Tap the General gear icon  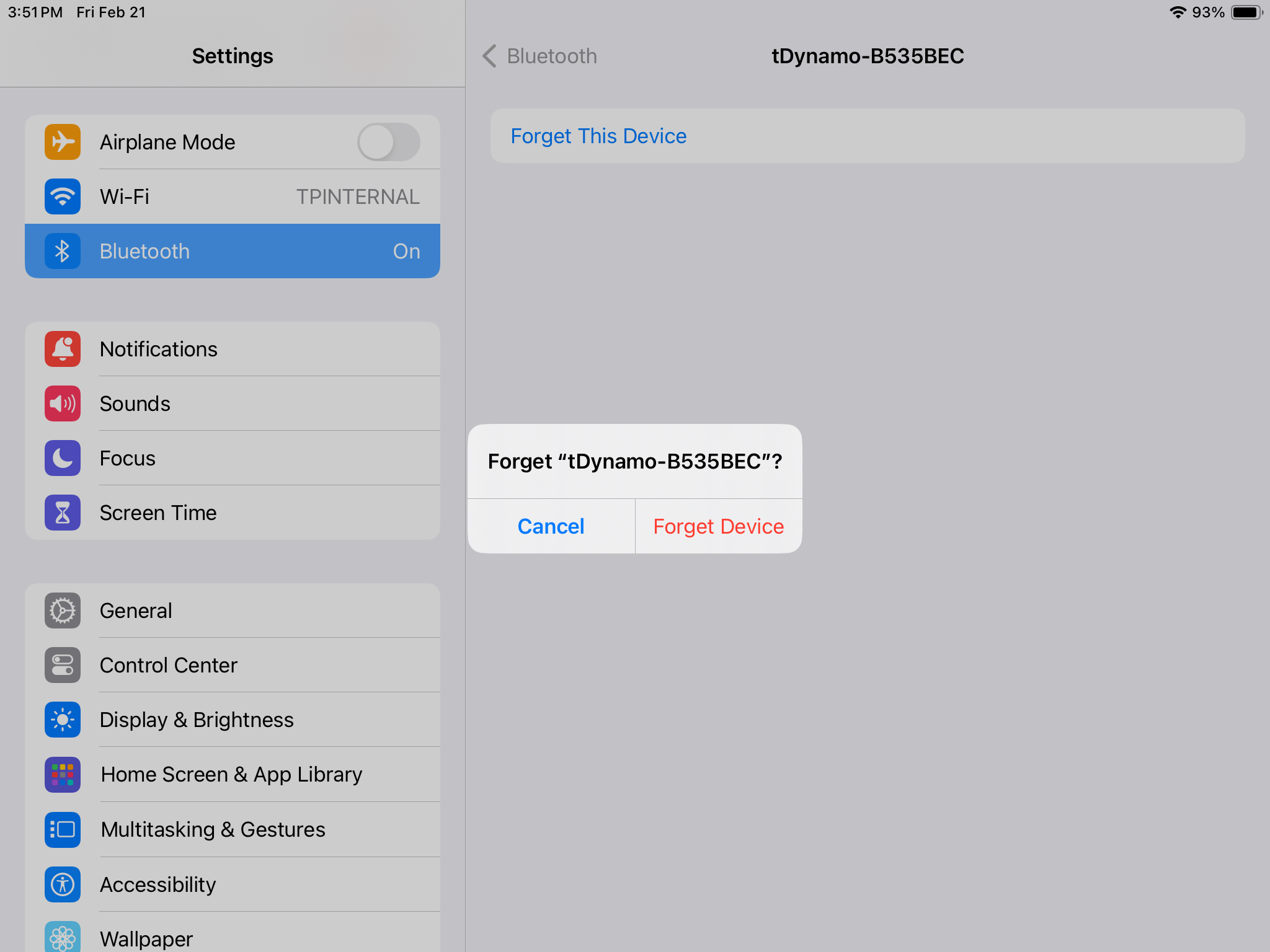63,610
